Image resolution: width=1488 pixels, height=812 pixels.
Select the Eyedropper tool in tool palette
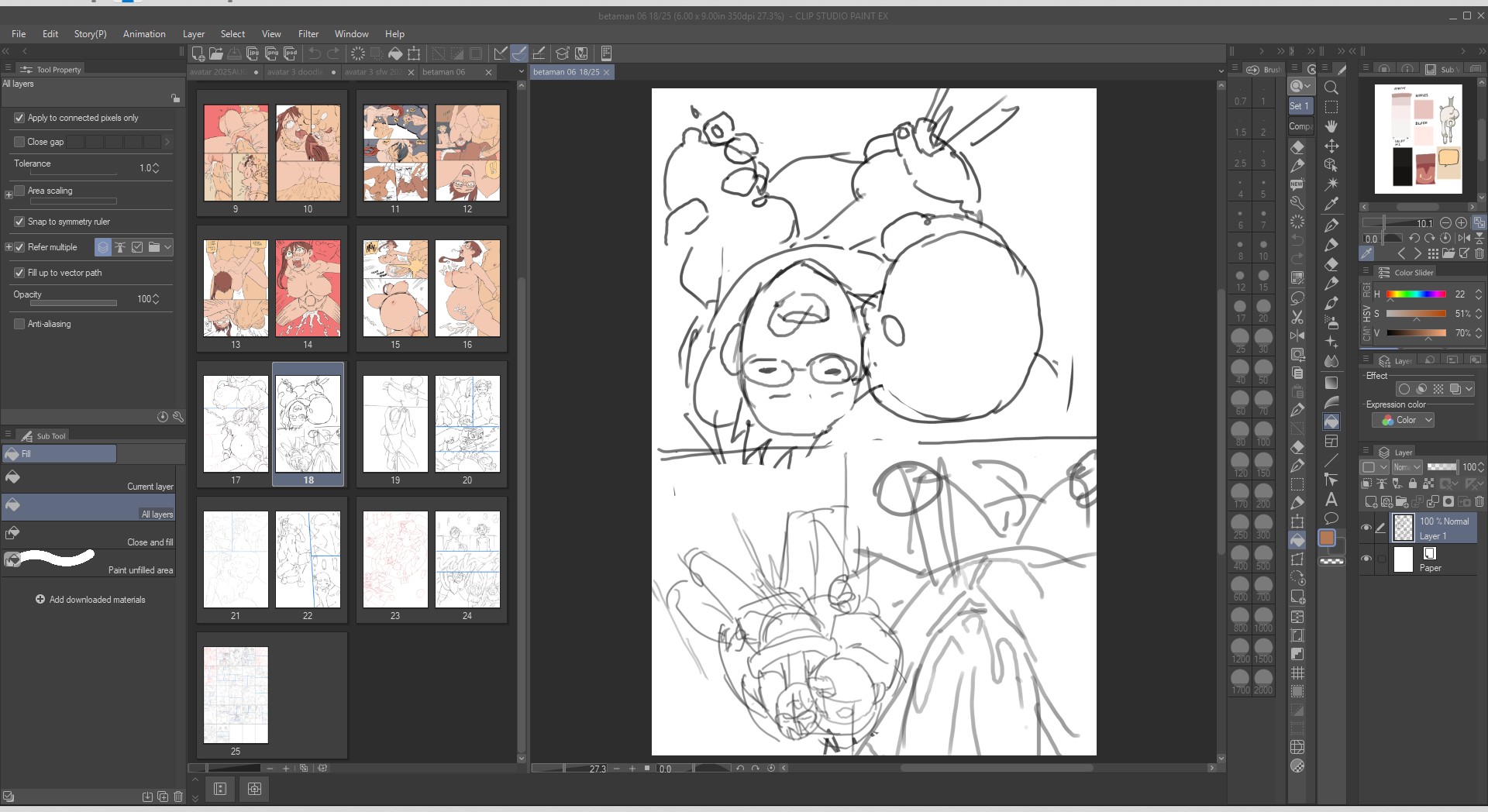1331,204
